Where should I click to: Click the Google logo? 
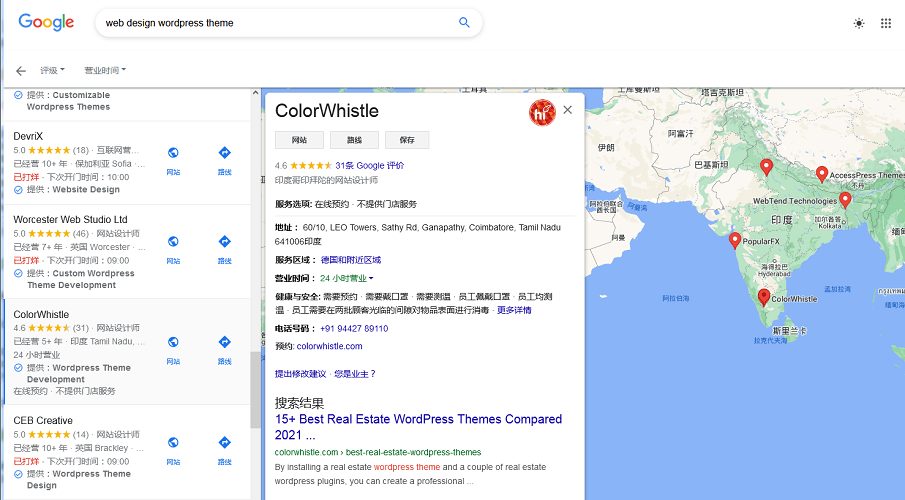click(x=46, y=22)
